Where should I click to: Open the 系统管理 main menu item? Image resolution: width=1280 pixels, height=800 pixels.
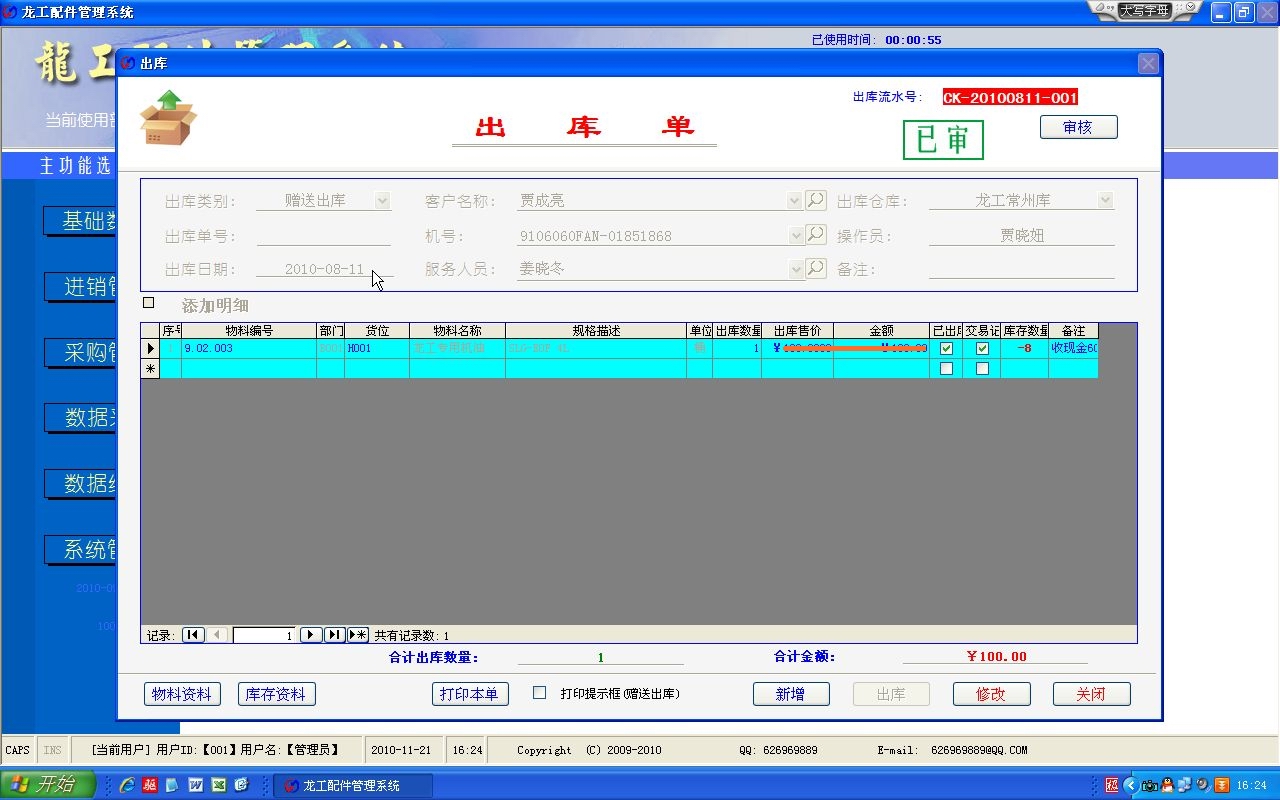tap(80, 549)
